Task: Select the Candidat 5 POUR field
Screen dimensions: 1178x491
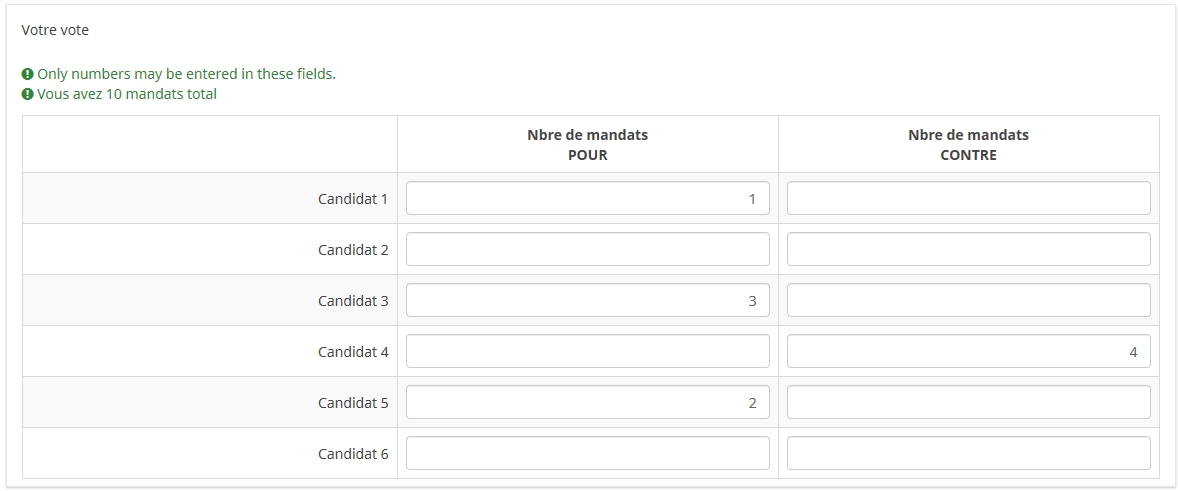Action: click(x=587, y=402)
